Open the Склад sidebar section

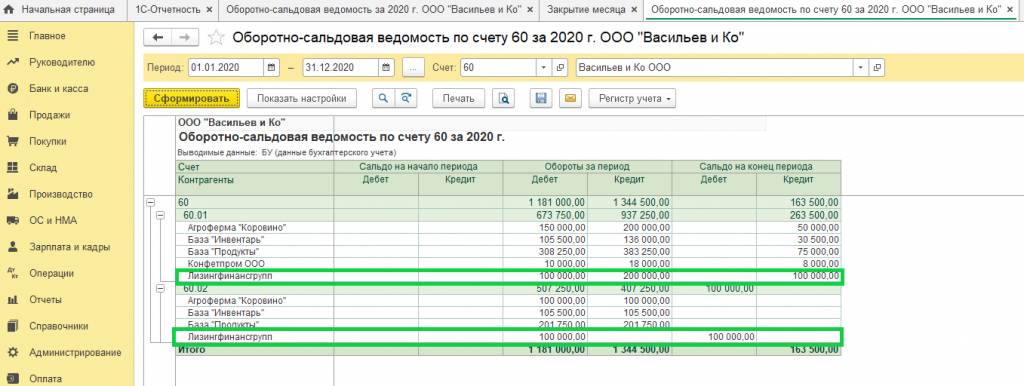42,168
